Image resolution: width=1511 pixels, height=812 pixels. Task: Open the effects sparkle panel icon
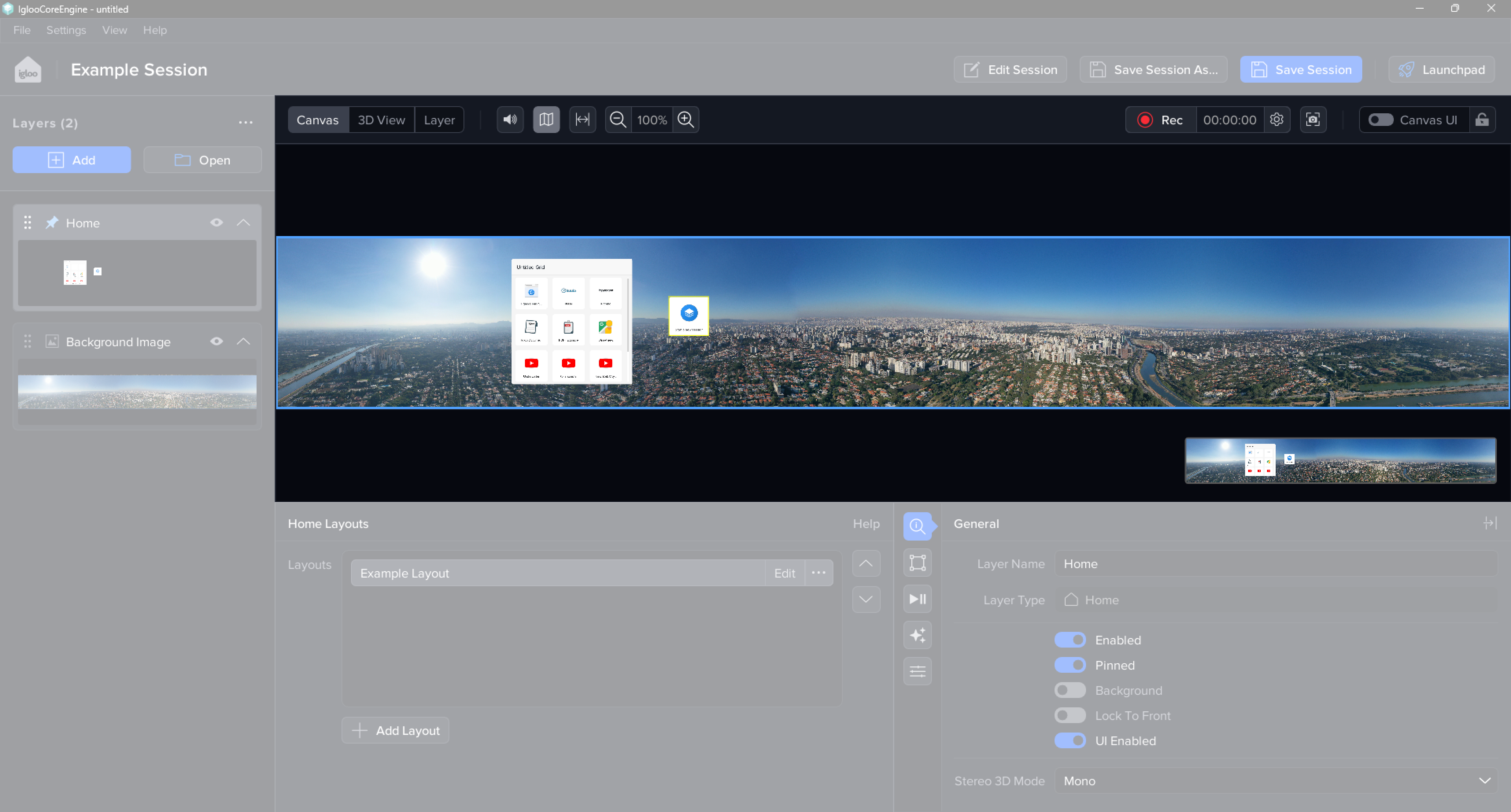tap(917, 635)
